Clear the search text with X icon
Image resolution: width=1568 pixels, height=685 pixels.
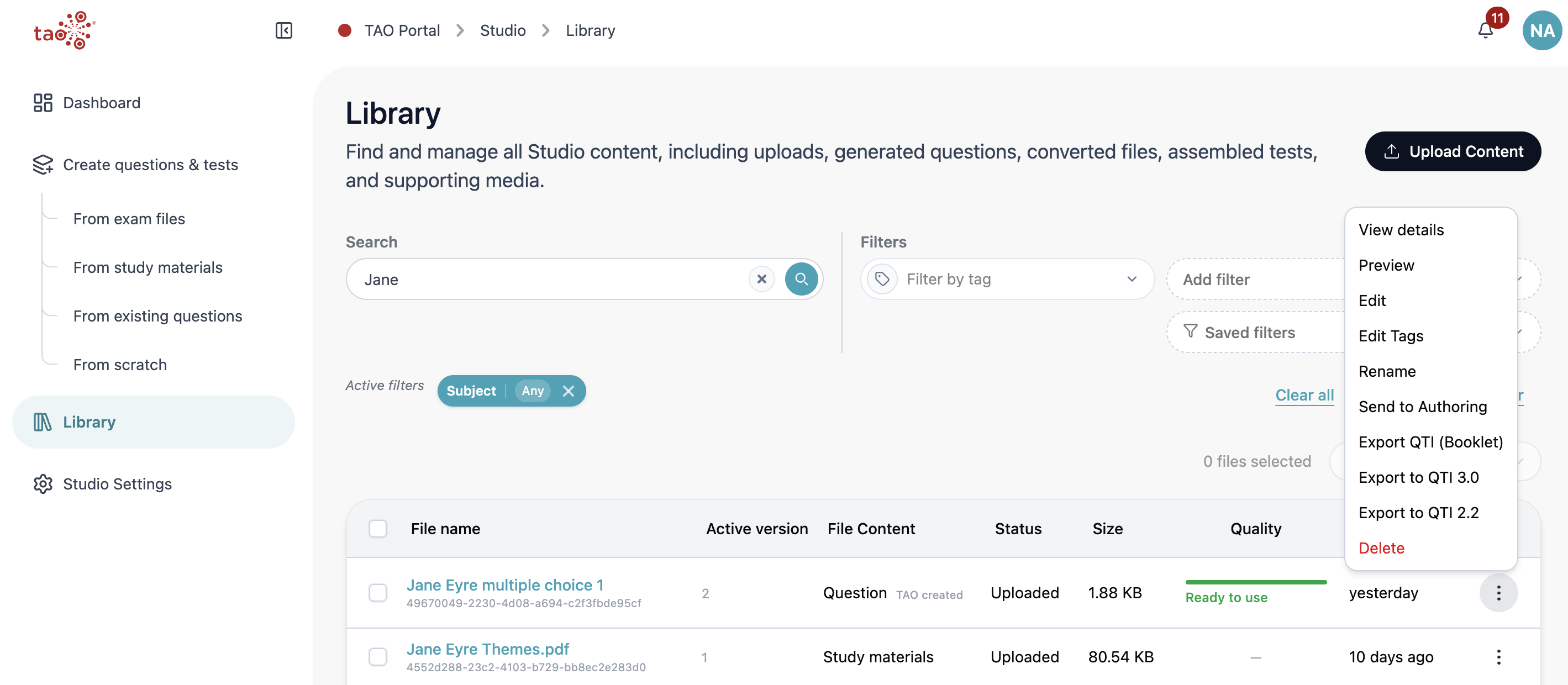pyautogui.click(x=761, y=279)
